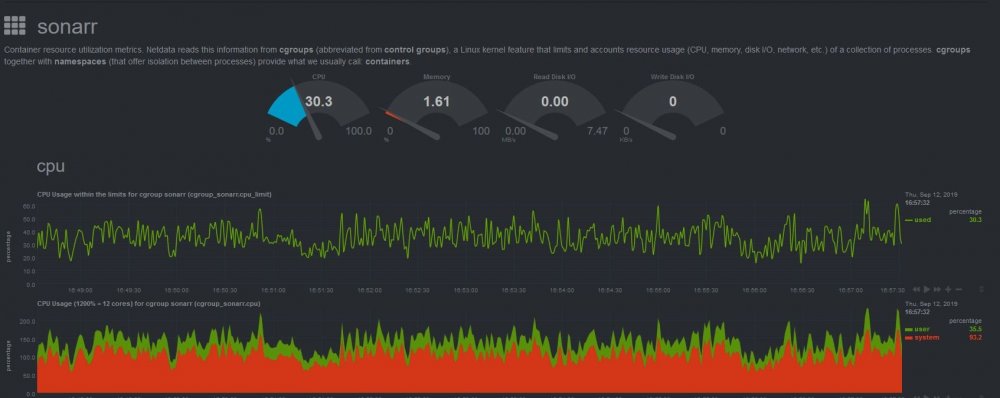Click the 100.0 maximum of the CPU gauge

[x=358, y=131]
